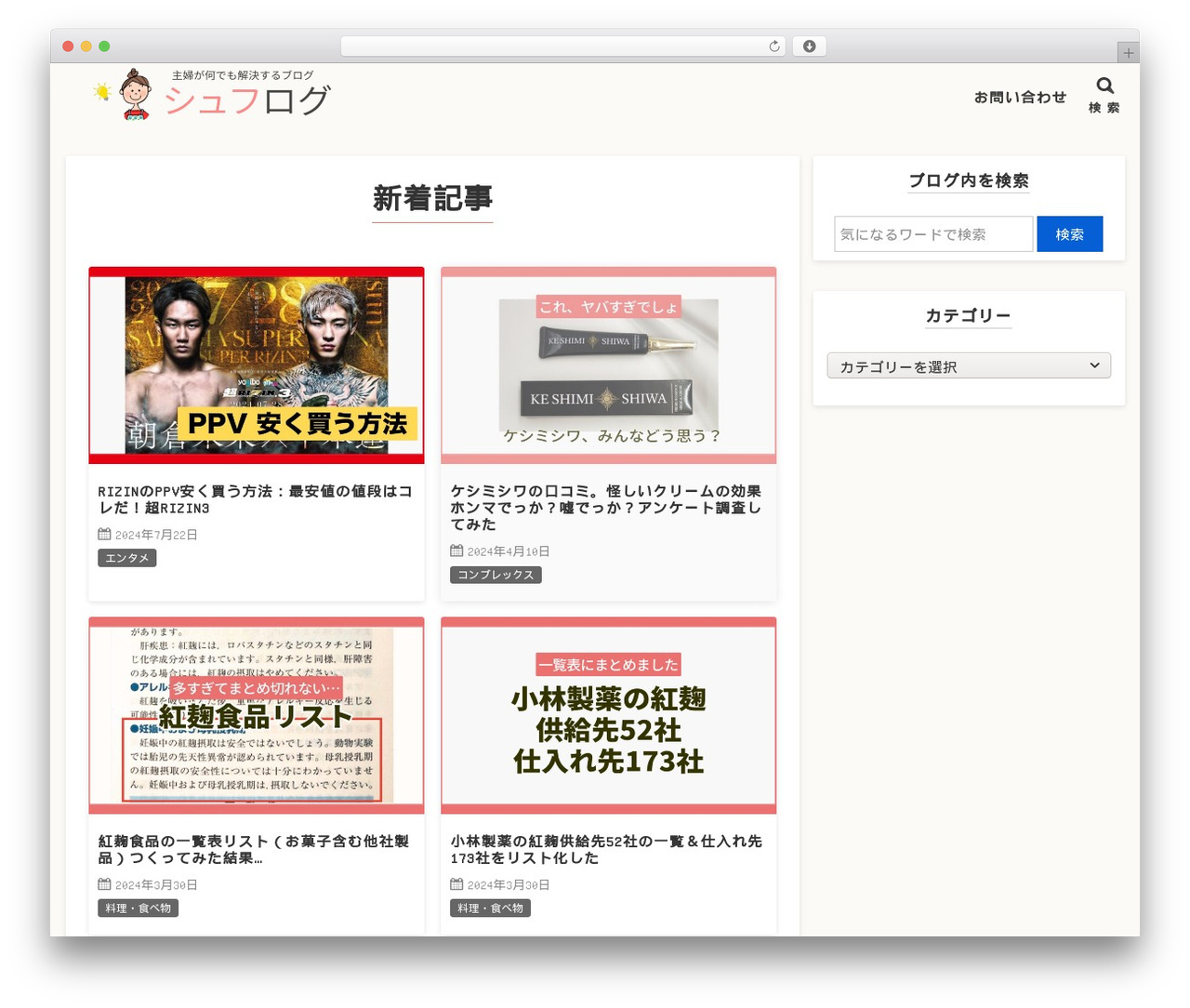Screen dimensions: 1190x1008
Task: Open the search magnifier icon in header
Action: (x=1104, y=86)
